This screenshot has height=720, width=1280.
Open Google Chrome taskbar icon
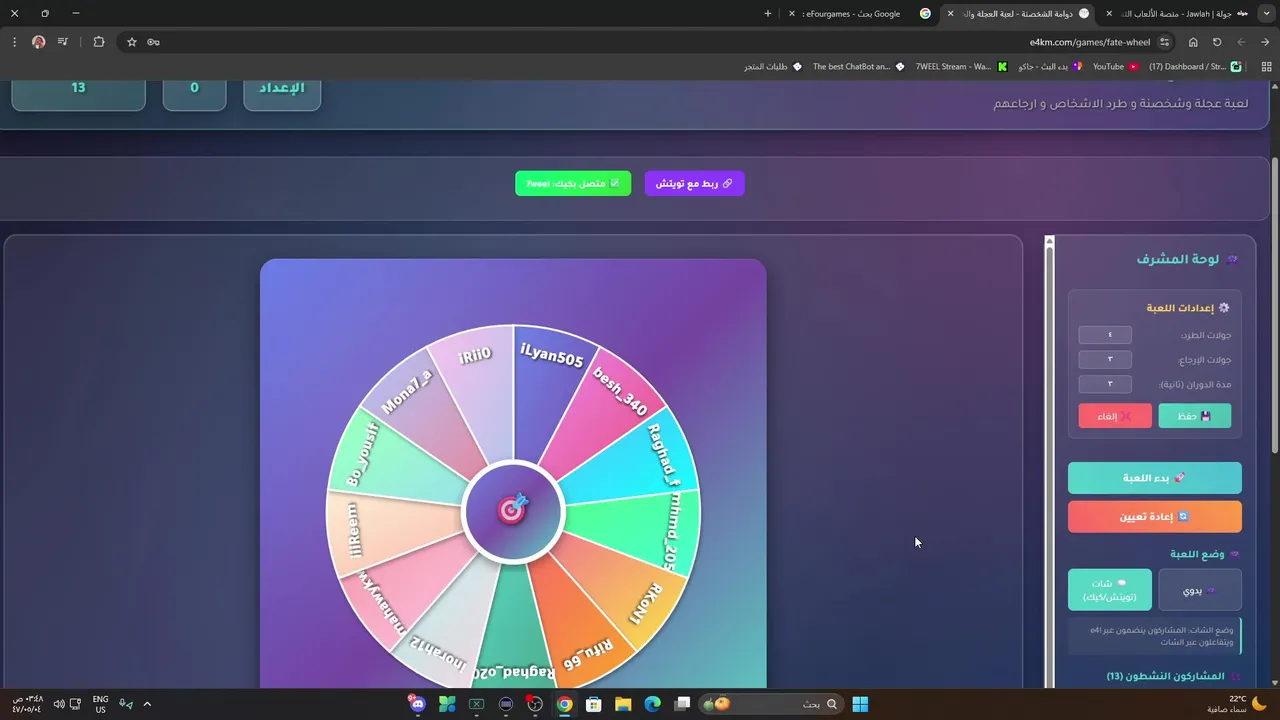tap(564, 704)
